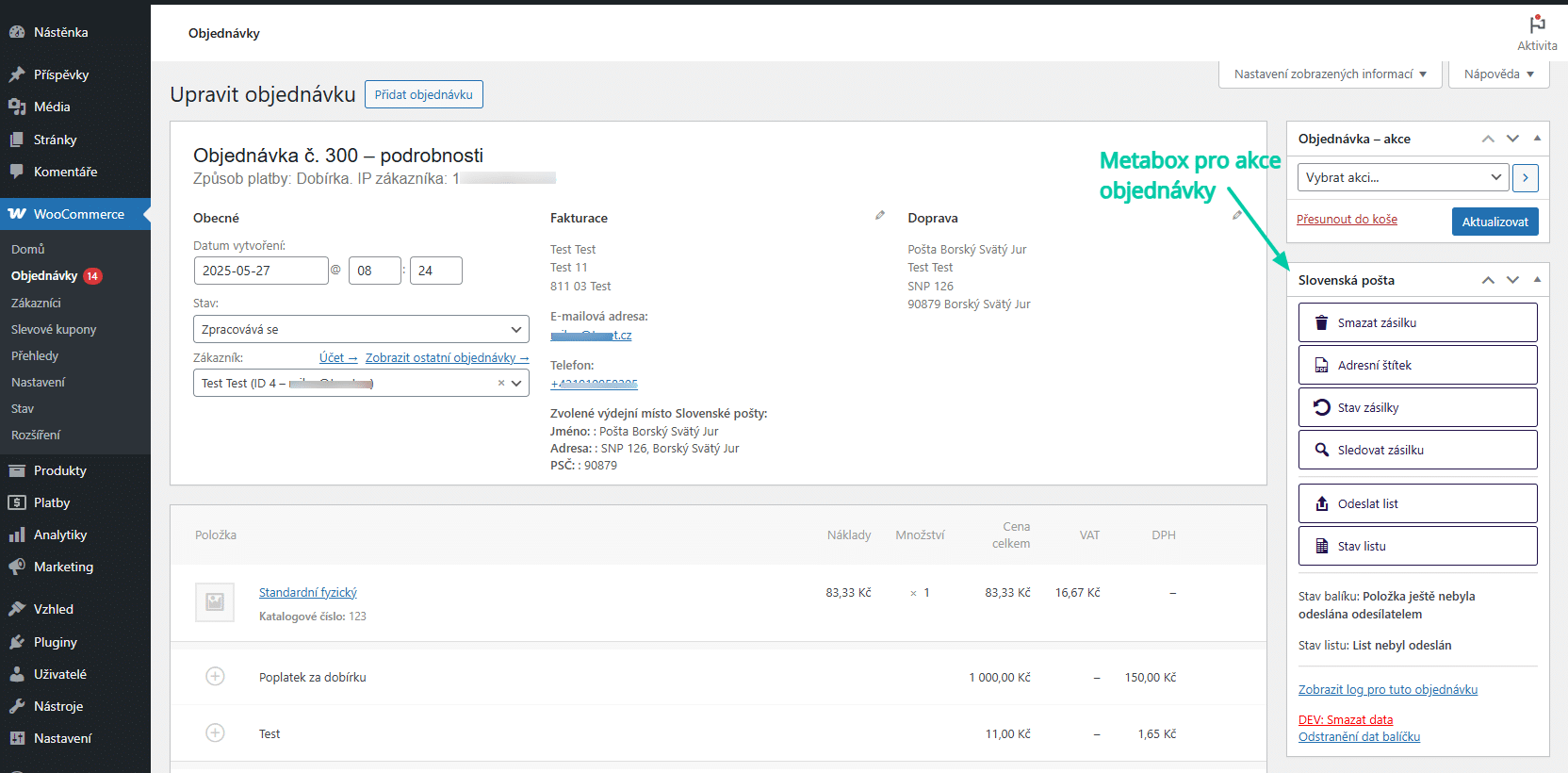
Task: Click the Nástěnka dashboard icon
Action: [x=17, y=32]
